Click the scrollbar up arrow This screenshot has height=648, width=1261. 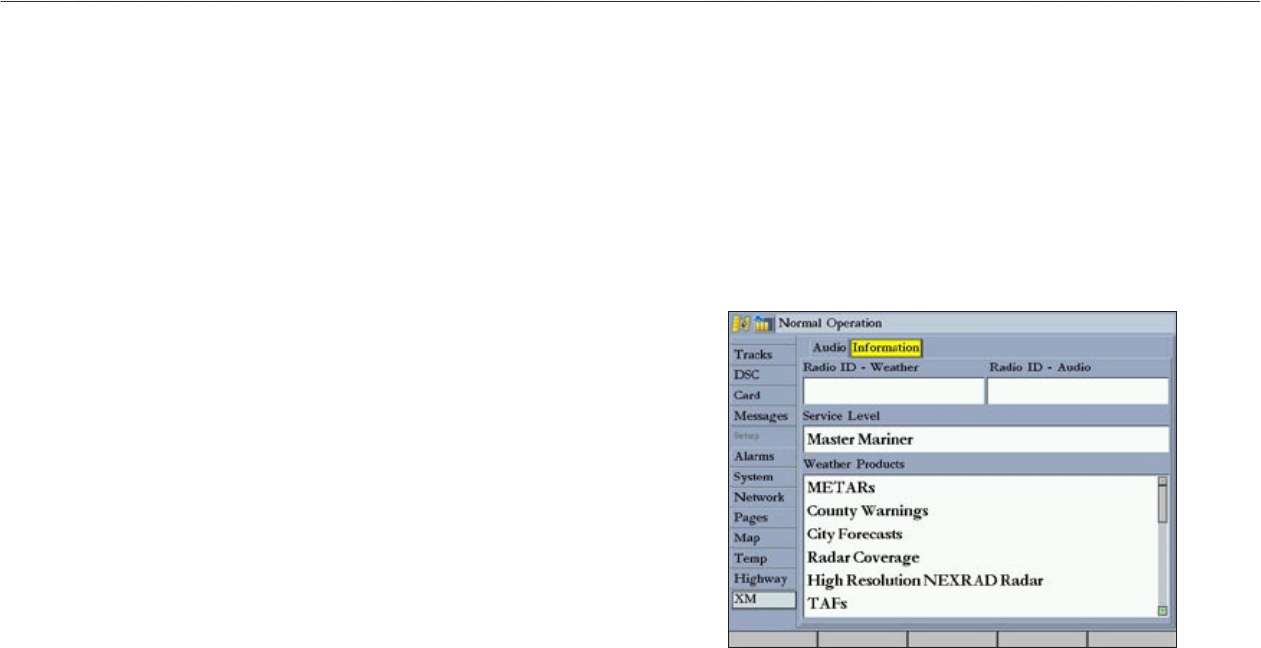click(1162, 481)
